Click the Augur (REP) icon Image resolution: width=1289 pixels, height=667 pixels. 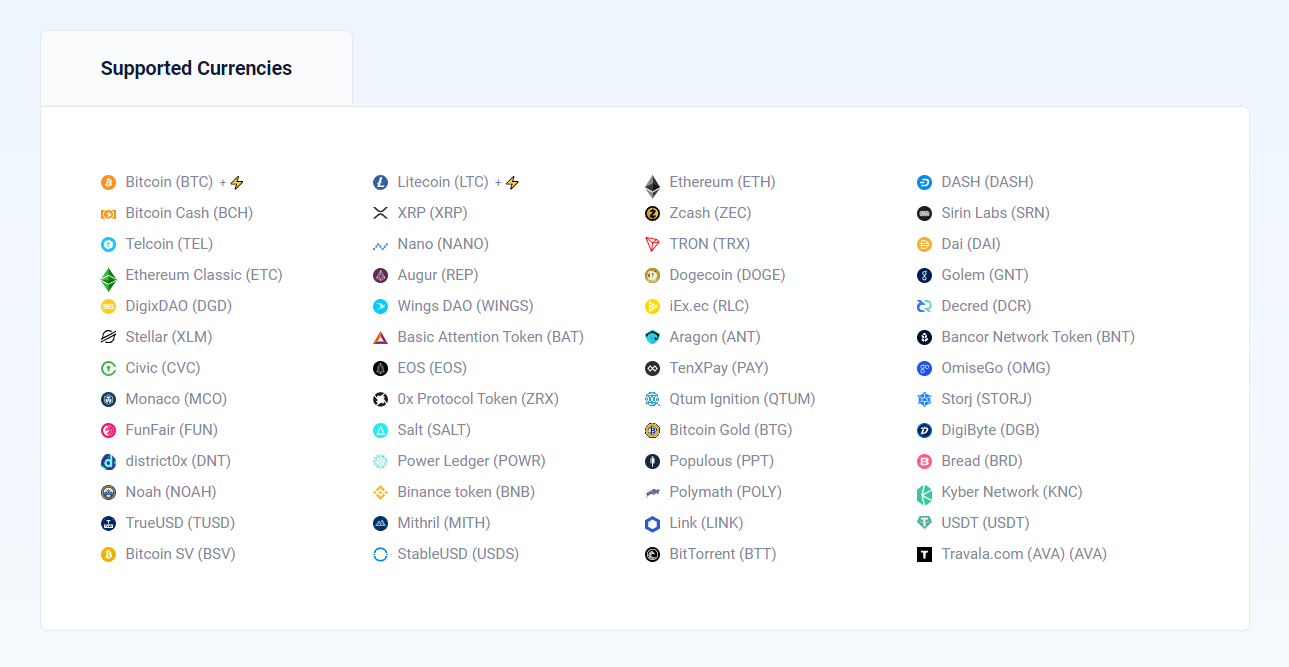[380, 276]
